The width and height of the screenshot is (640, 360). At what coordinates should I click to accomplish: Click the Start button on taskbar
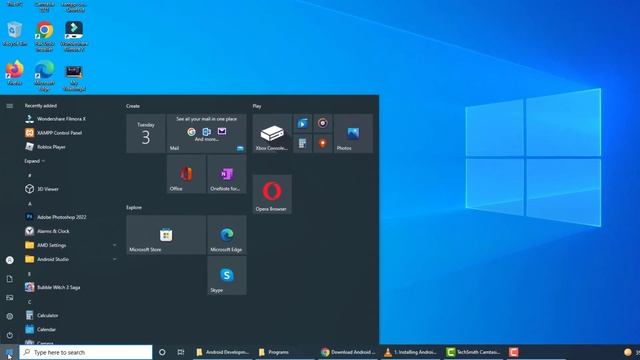pos(9,352)
